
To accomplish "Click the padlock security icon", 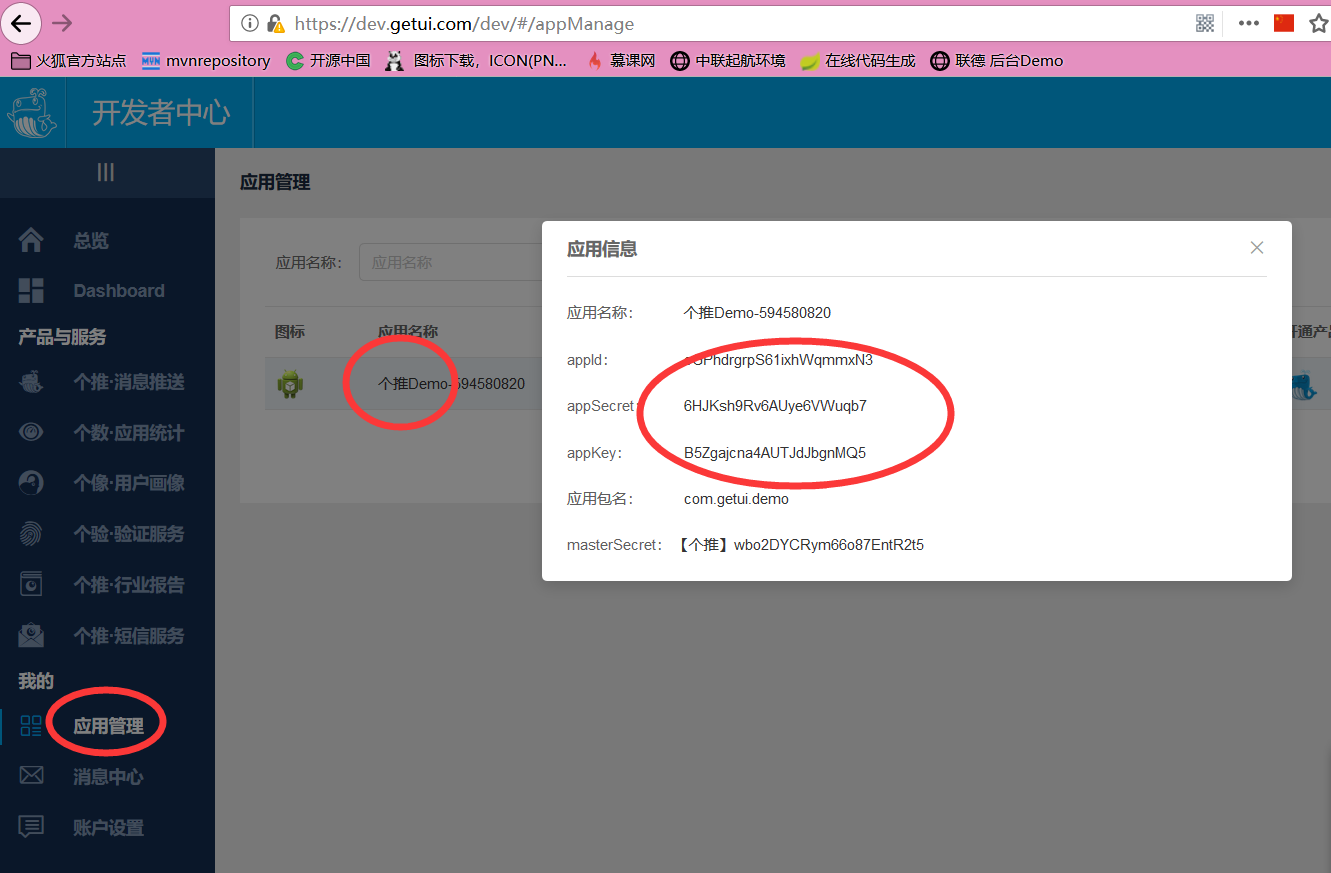I will [x=274, y=23].
